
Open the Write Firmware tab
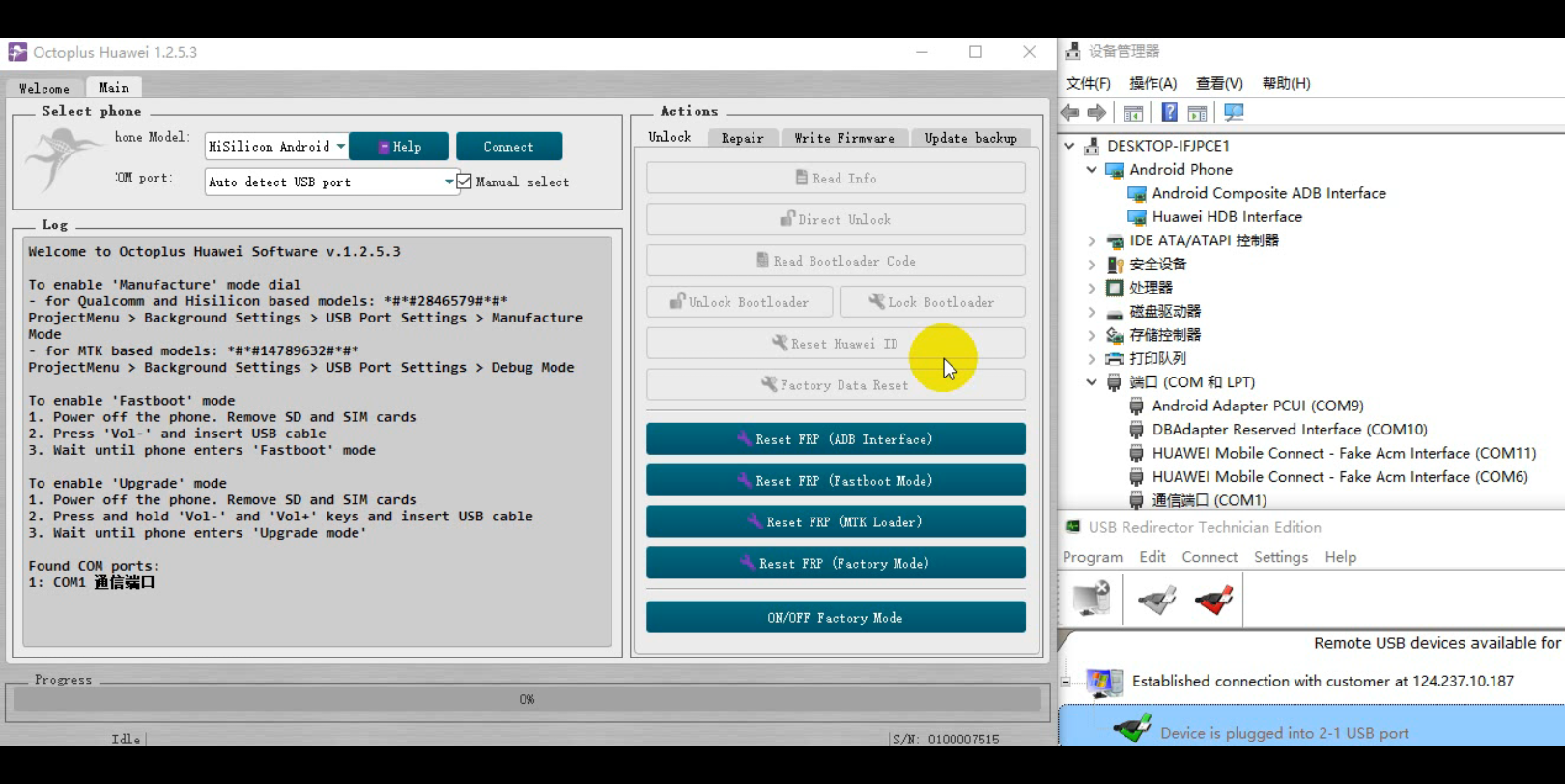coord(844,138)
